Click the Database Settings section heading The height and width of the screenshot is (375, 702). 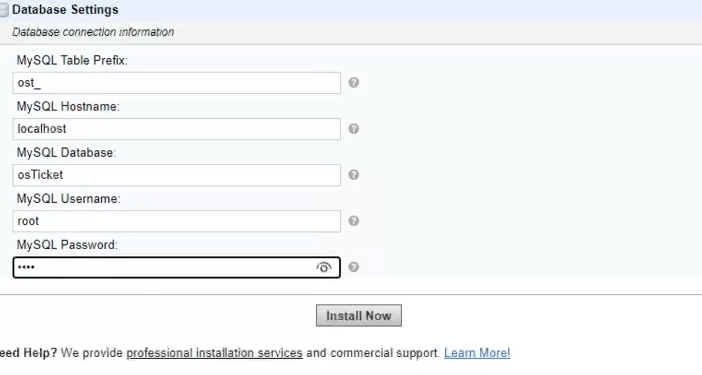65,10
